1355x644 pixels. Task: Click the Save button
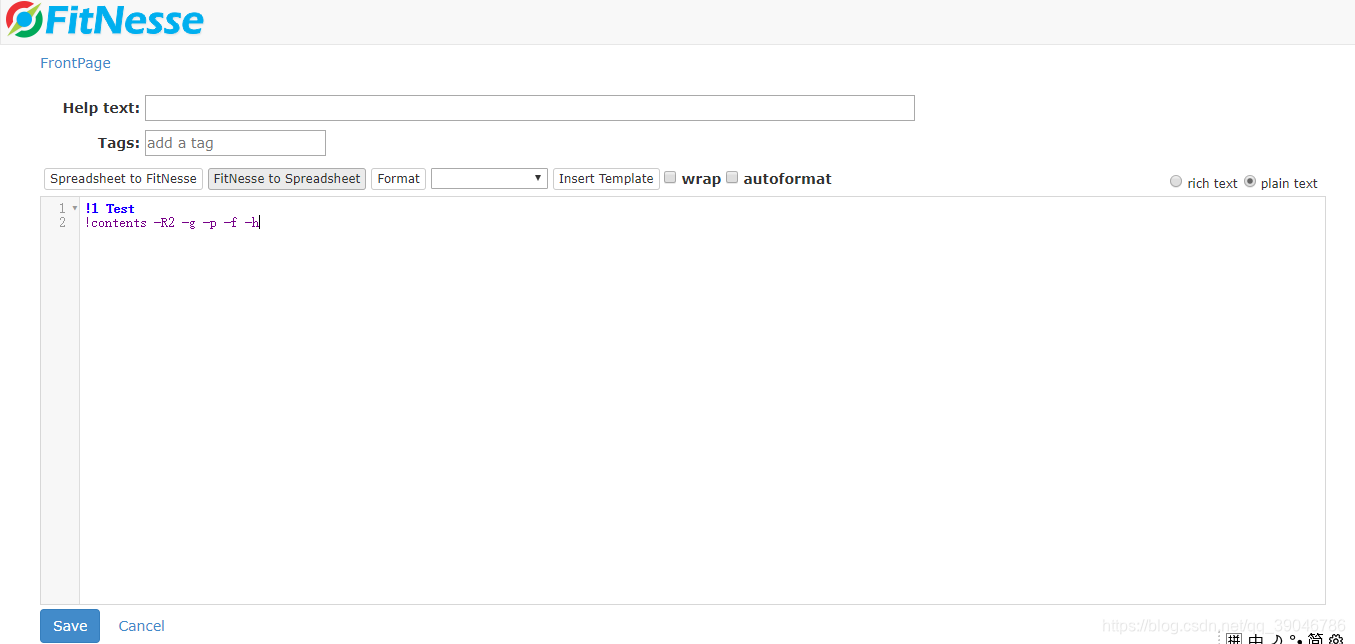click(70, 626)
